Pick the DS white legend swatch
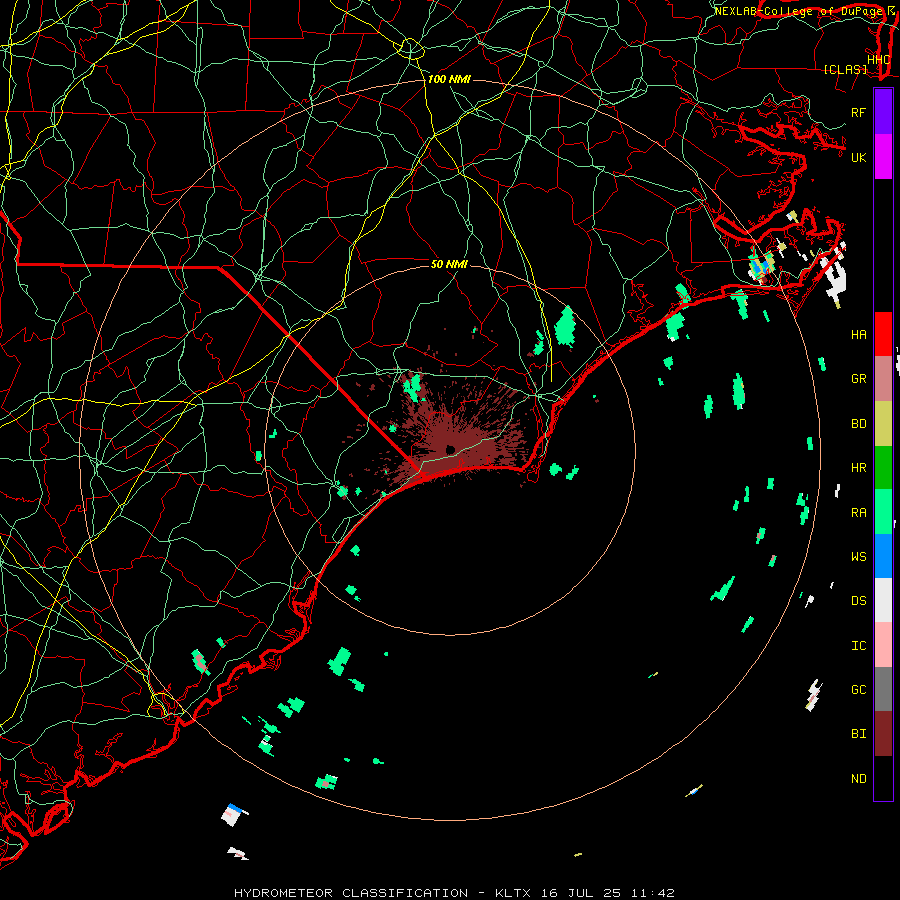900x900 pixels. pyautogui.click(x=883, y=600)
